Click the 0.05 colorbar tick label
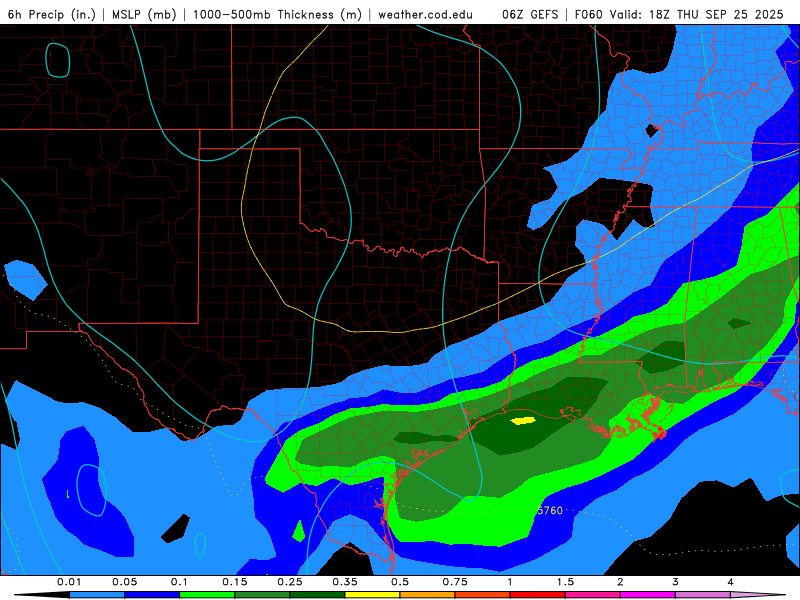Image resolution: width=800 pixels, height=600 pixels. coord(124,582)
